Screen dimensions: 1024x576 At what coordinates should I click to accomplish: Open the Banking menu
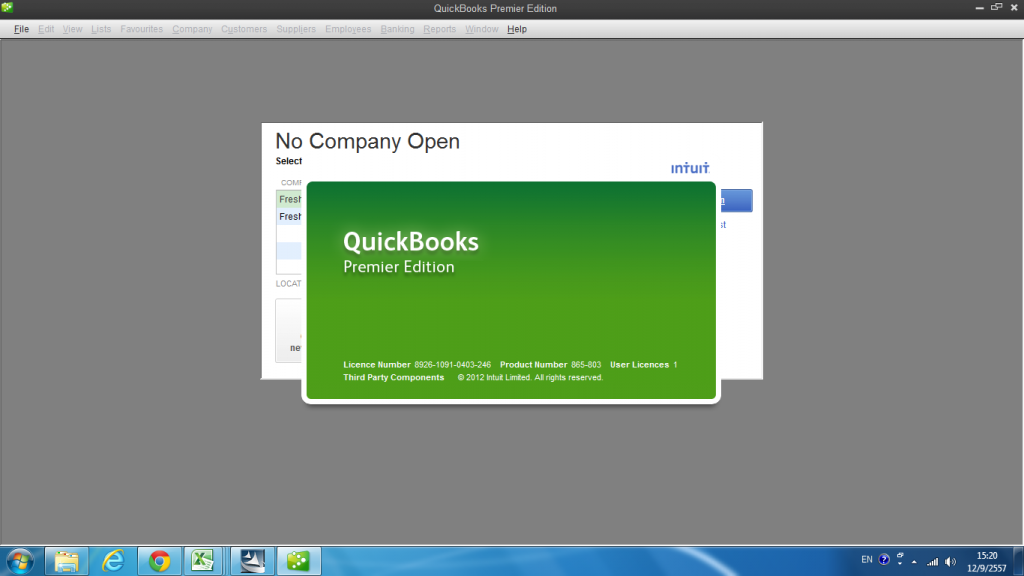click(397, 29)
